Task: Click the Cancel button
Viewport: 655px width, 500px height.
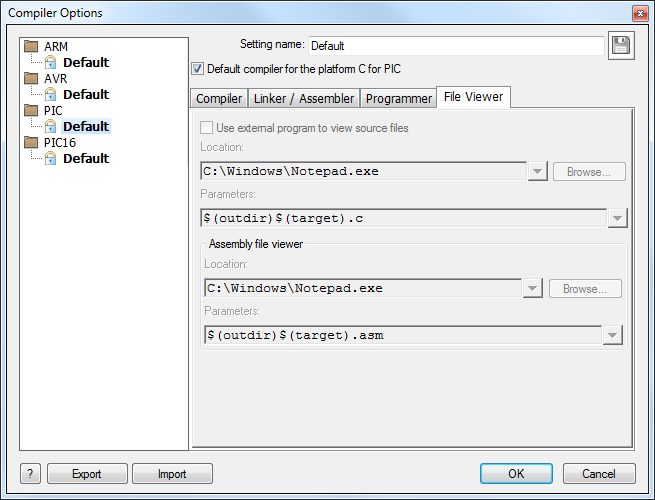Action: 599,474
